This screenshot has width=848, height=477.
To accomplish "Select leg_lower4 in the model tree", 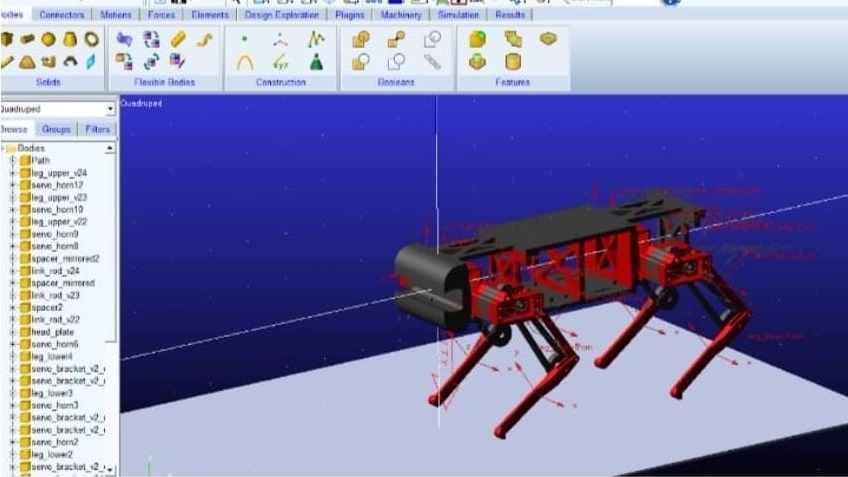I will pyautogui.click(x=52, y=356).
